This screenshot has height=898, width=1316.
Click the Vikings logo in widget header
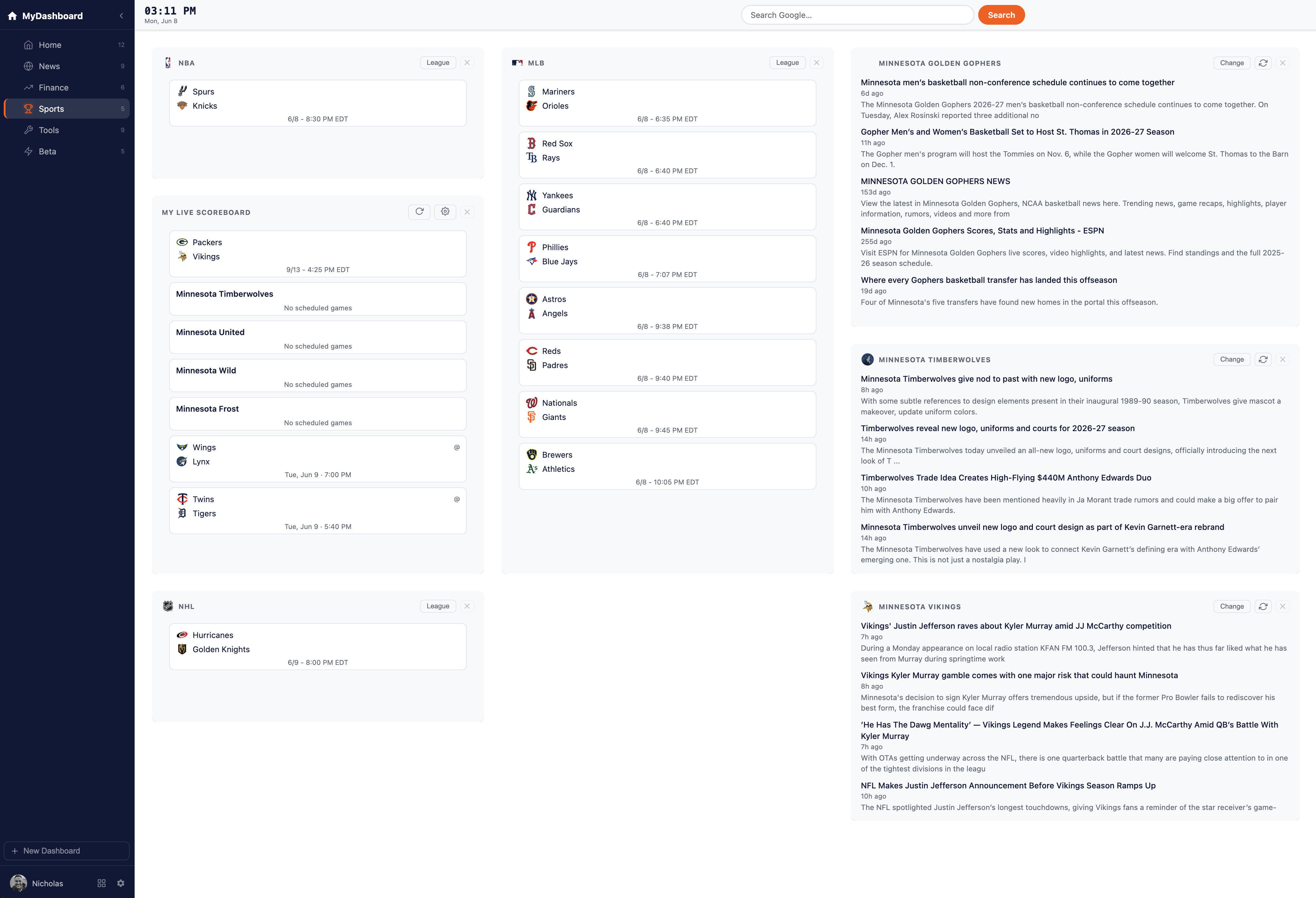click(867, 606)
